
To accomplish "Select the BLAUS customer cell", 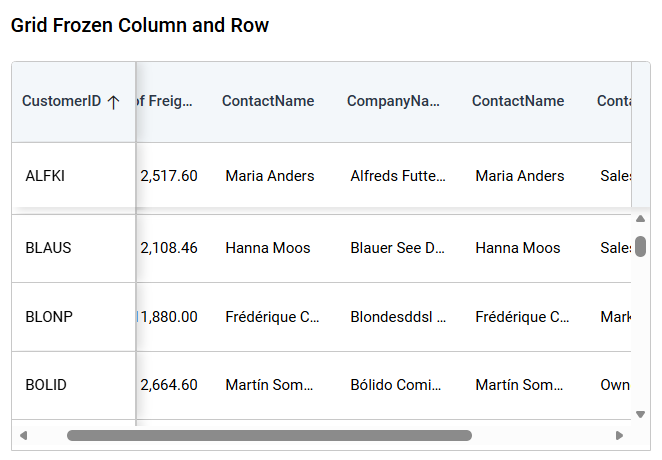I will 48,248.
